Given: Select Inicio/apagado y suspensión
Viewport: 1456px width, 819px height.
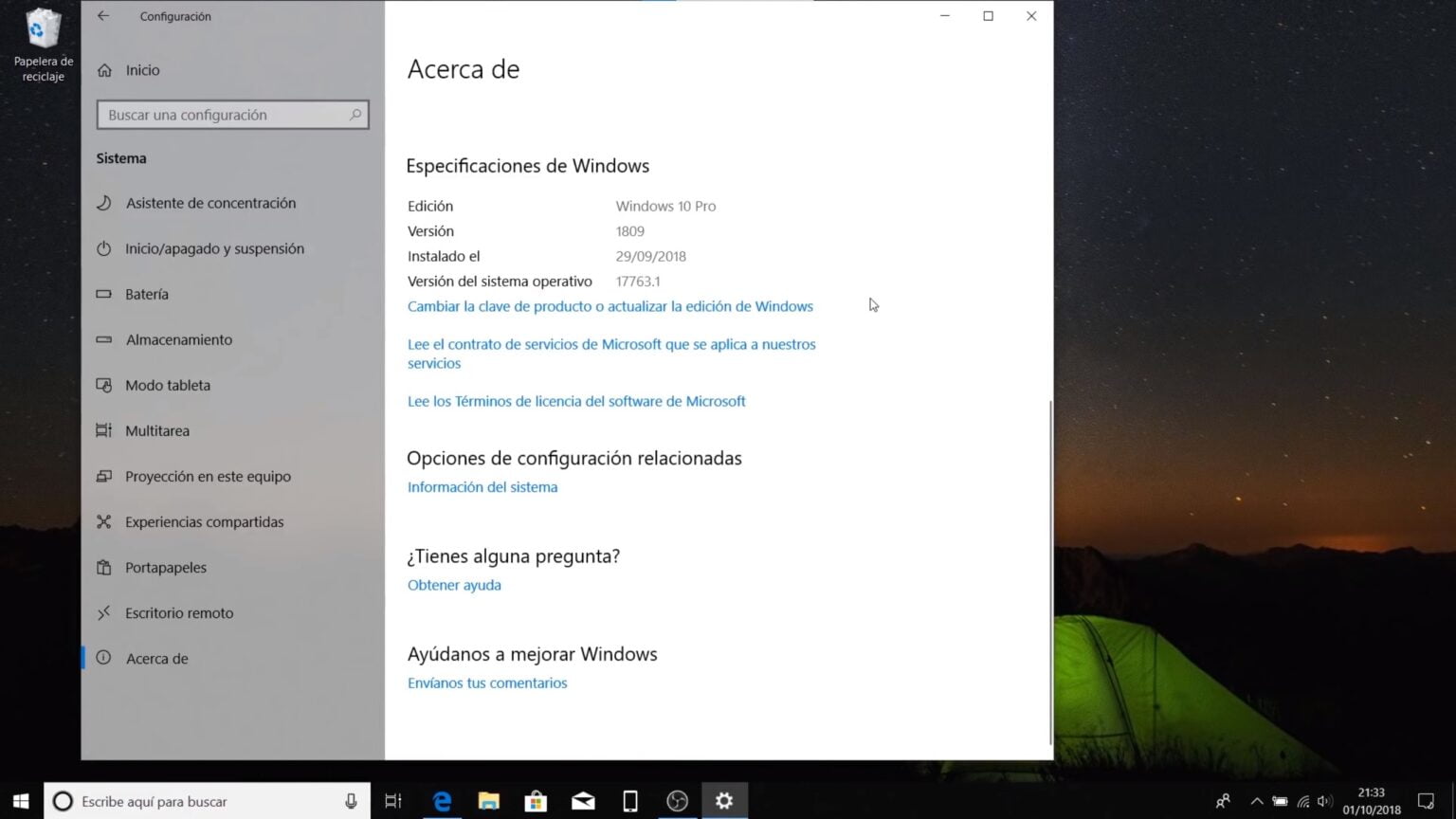Looking at the screenshot, I should click(214, 248).
